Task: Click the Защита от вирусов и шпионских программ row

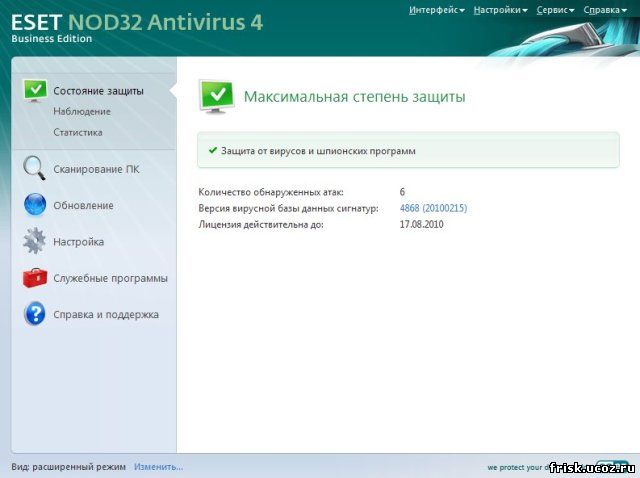Action: click(408, 150)
